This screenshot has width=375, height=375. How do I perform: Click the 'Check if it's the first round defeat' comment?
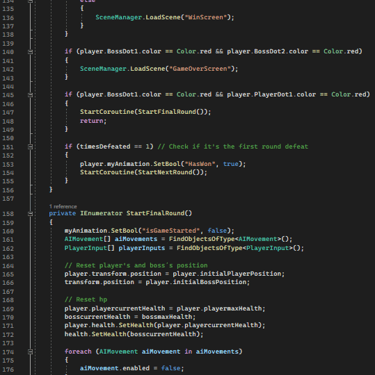point(233,147)
